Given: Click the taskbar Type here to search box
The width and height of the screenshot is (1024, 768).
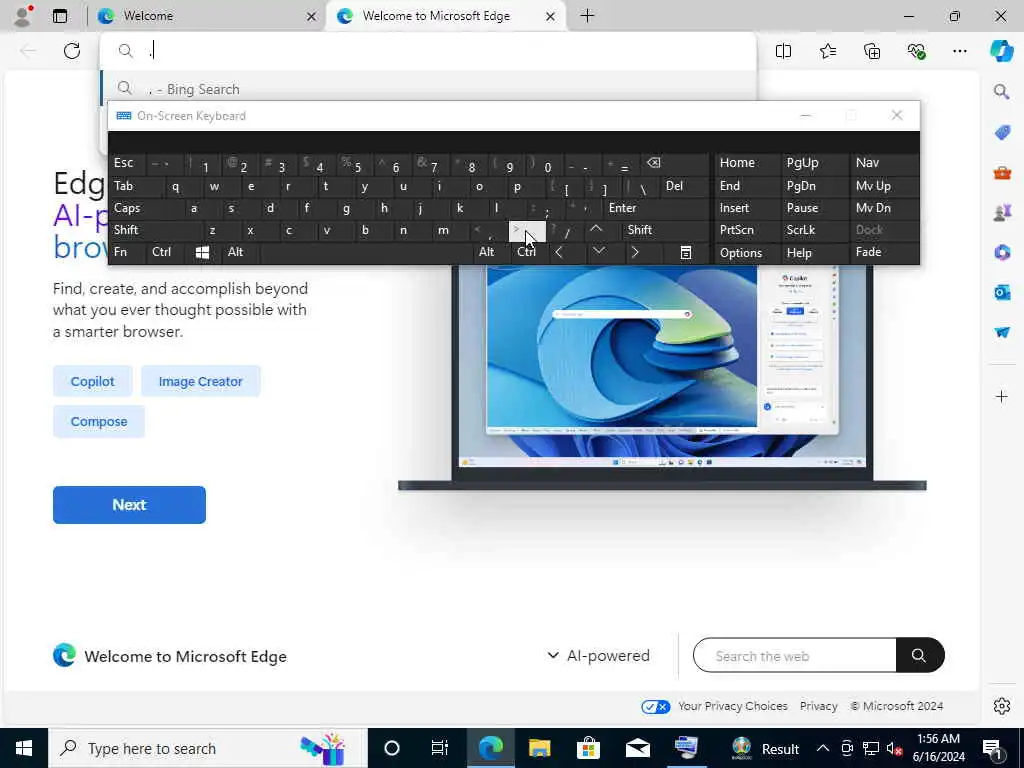Looking at the screenshot, I should pyautogui.click(x=208, y=748).
